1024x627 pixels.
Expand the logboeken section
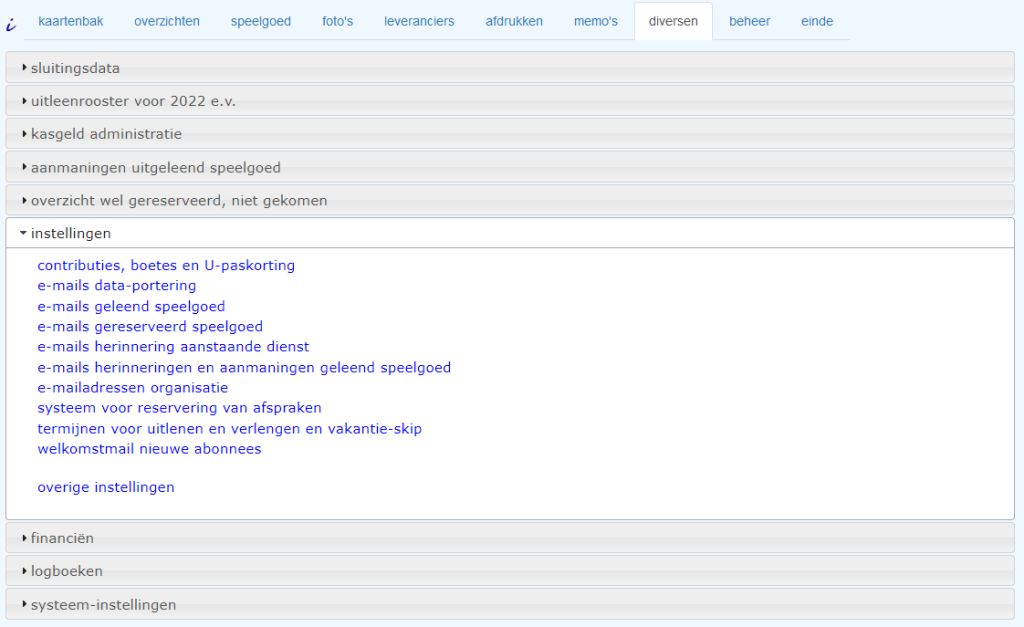click(510, 571)
